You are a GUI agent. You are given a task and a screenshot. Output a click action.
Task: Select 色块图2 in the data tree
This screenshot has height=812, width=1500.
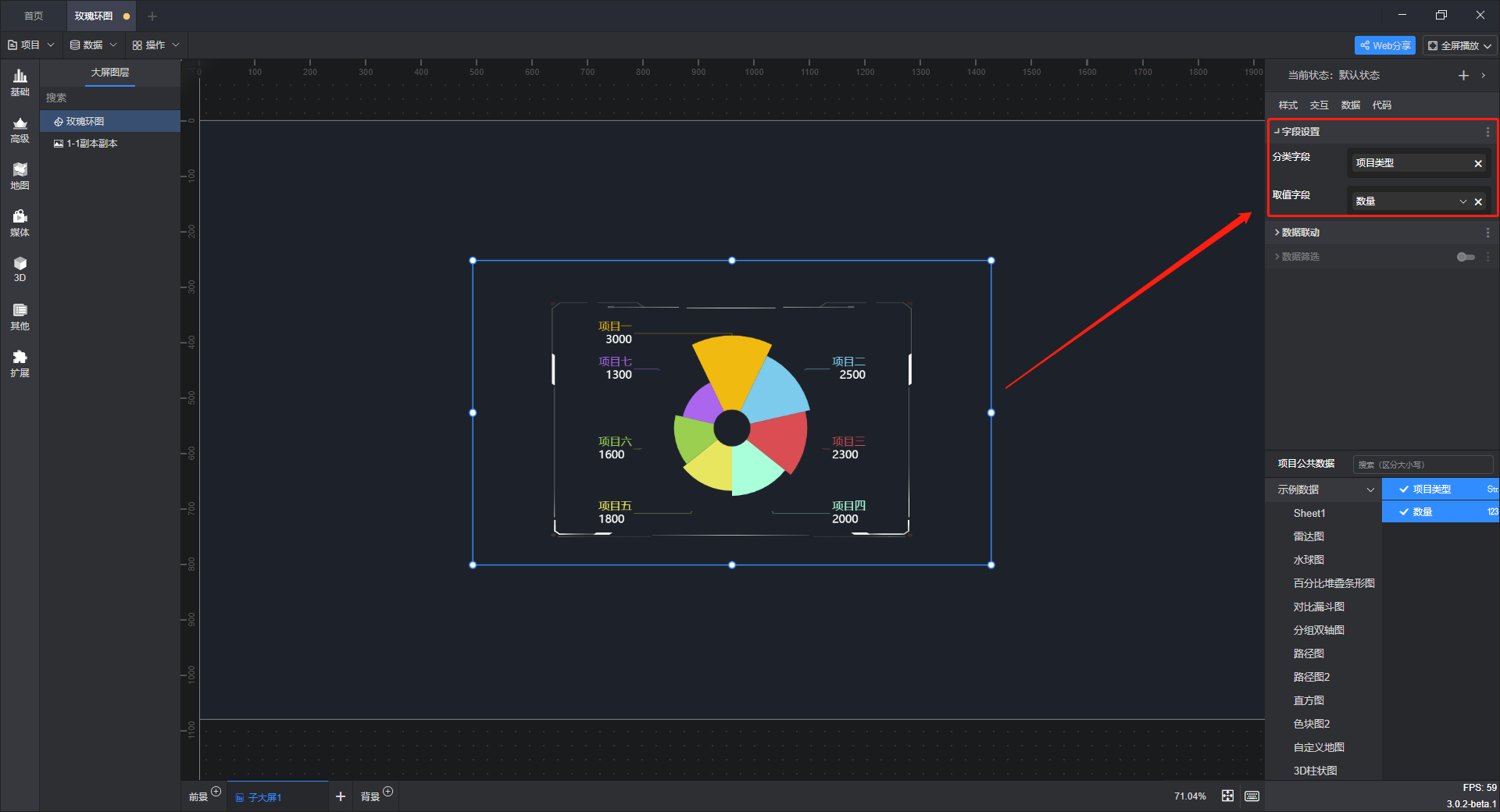click(x=1311, y=724)
